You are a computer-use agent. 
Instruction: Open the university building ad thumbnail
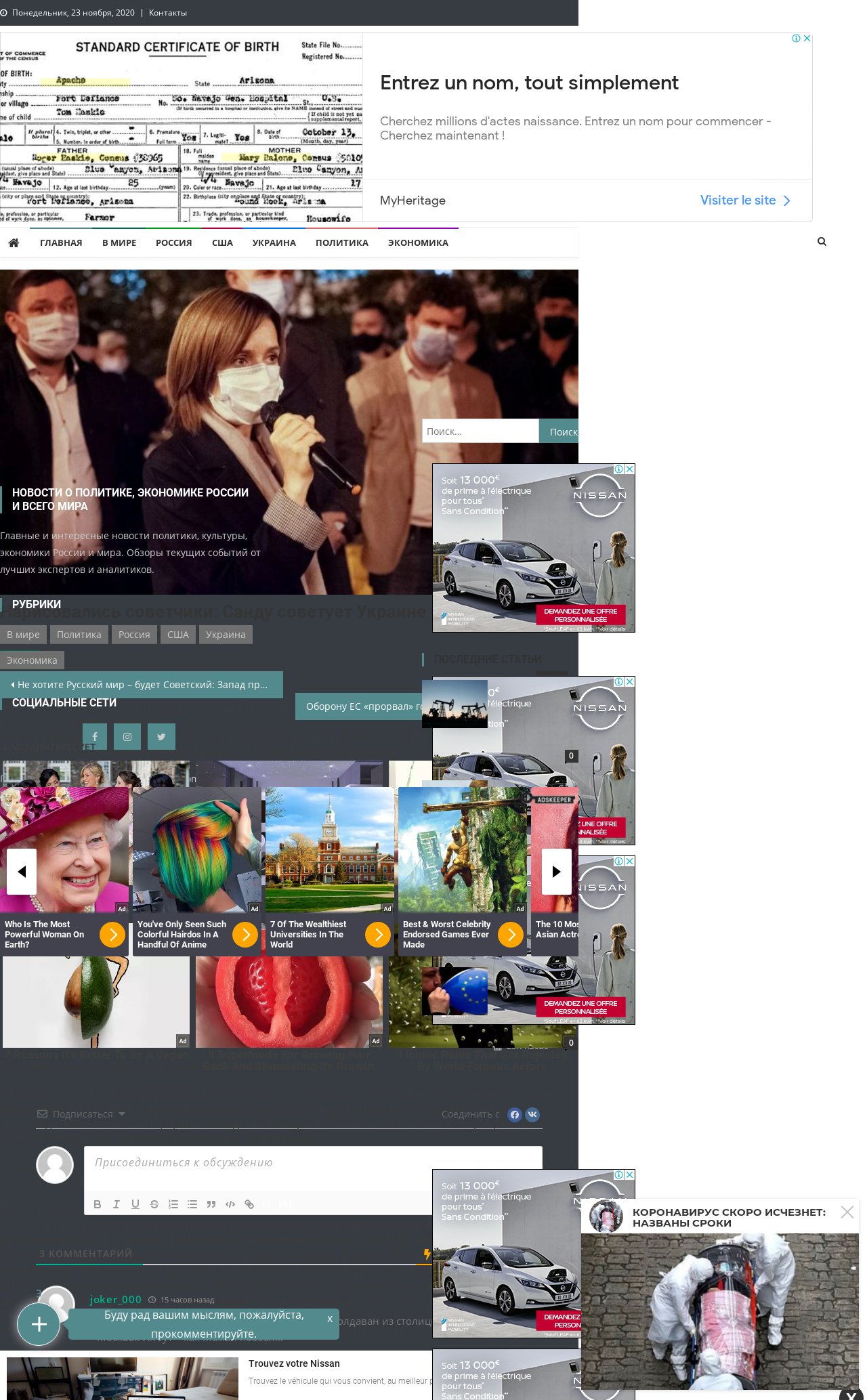point(330,849)
